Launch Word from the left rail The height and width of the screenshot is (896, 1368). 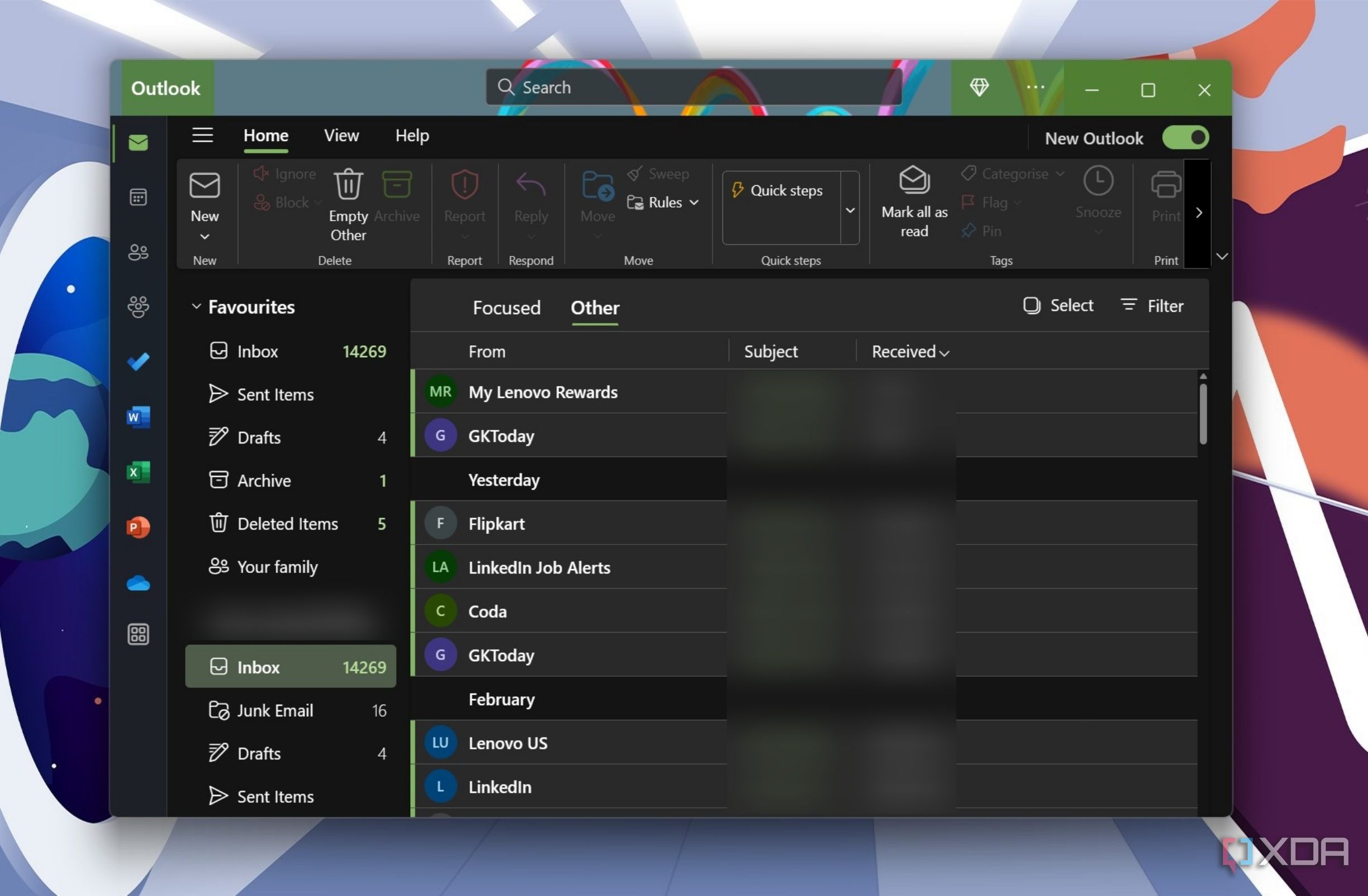138,416
